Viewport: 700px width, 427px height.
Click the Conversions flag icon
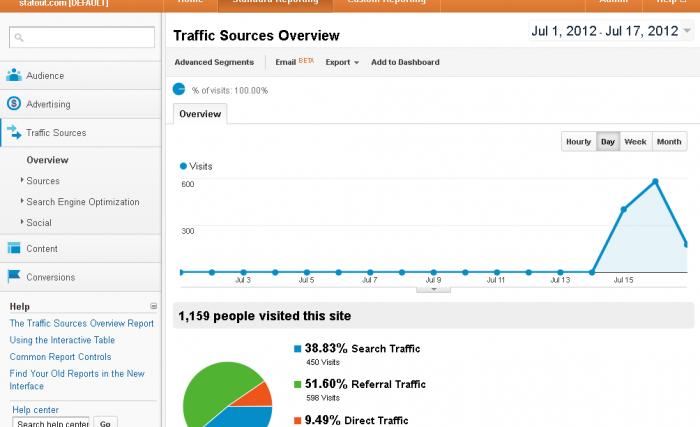(14, 276)
